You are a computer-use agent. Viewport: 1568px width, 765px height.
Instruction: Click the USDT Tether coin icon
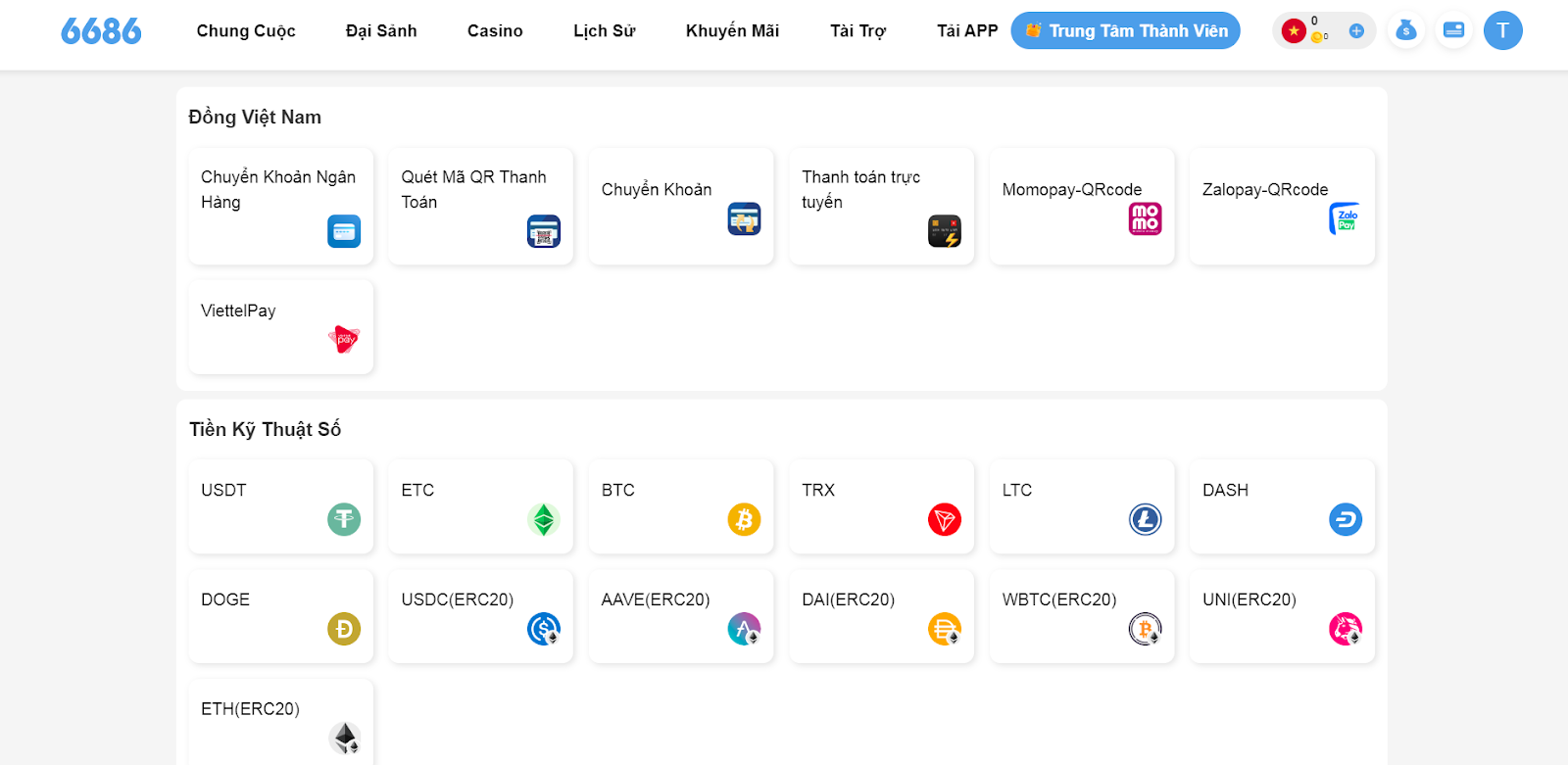point(344,519)
